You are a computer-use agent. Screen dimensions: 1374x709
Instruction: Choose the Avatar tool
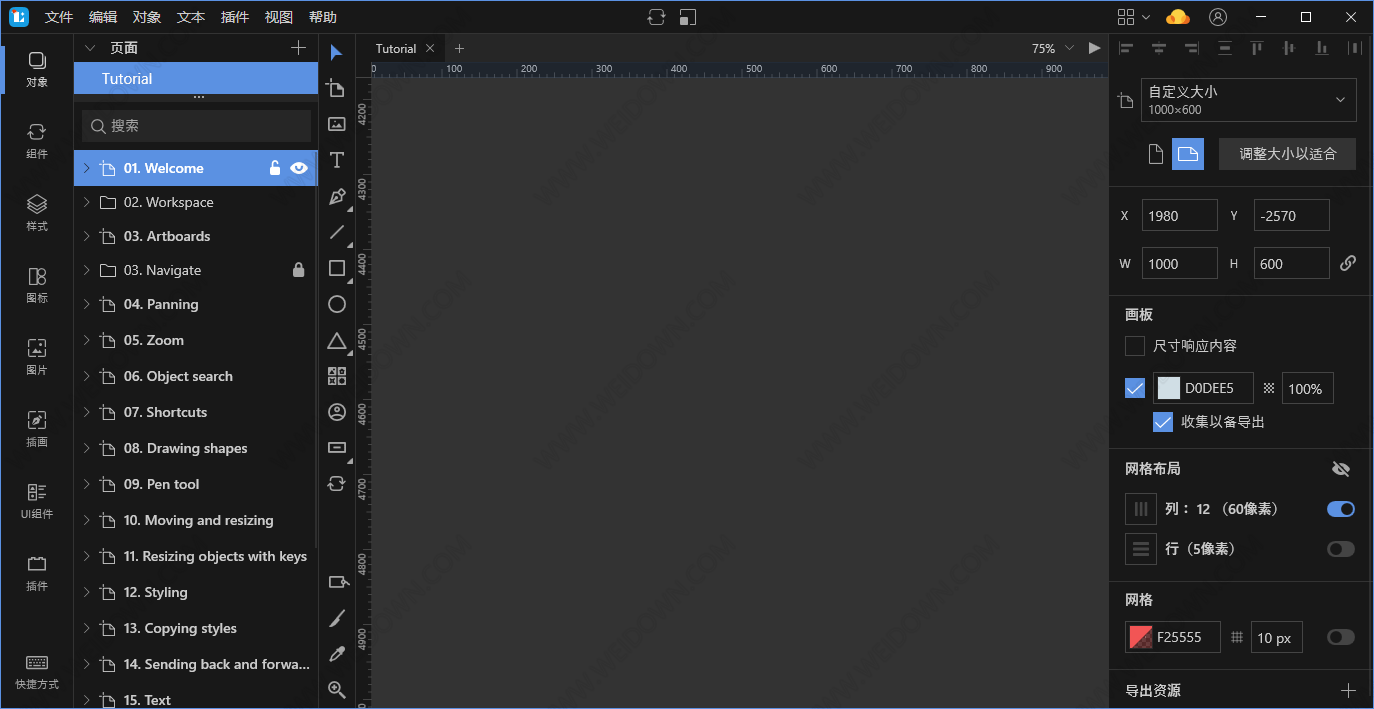[x=337, y=412]
